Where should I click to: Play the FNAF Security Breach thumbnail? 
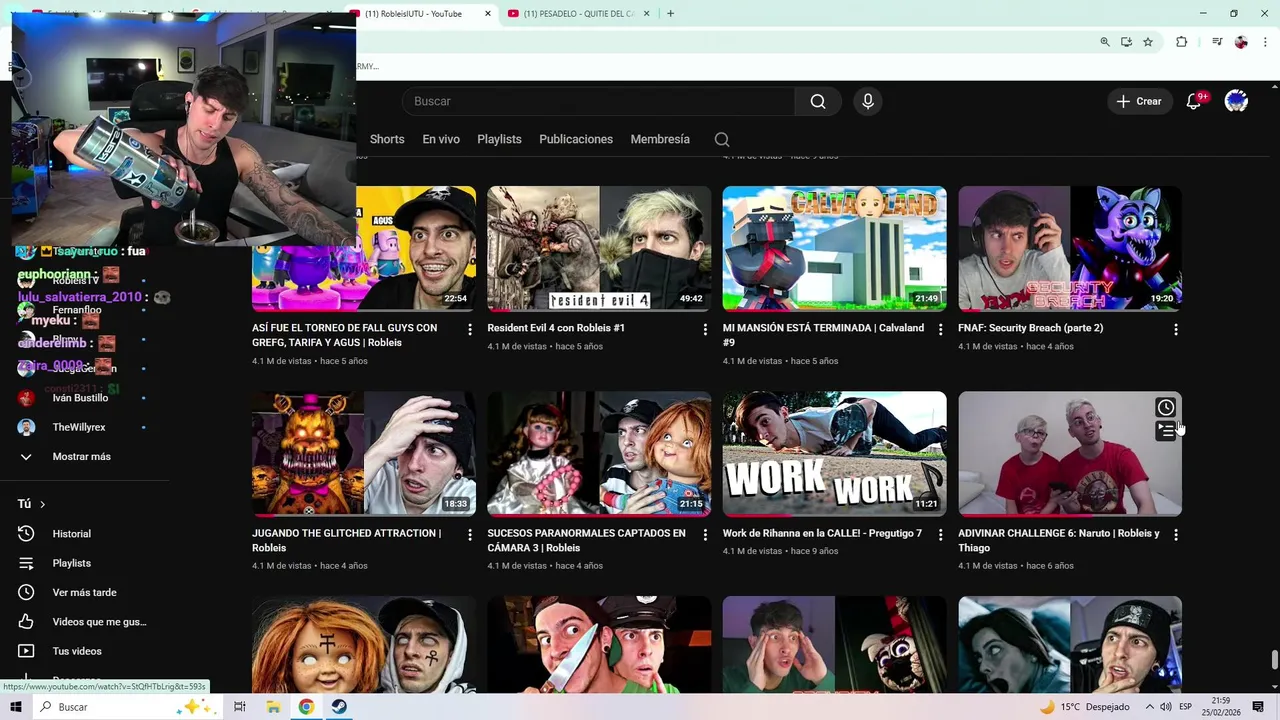click(x=1070, y=249)
